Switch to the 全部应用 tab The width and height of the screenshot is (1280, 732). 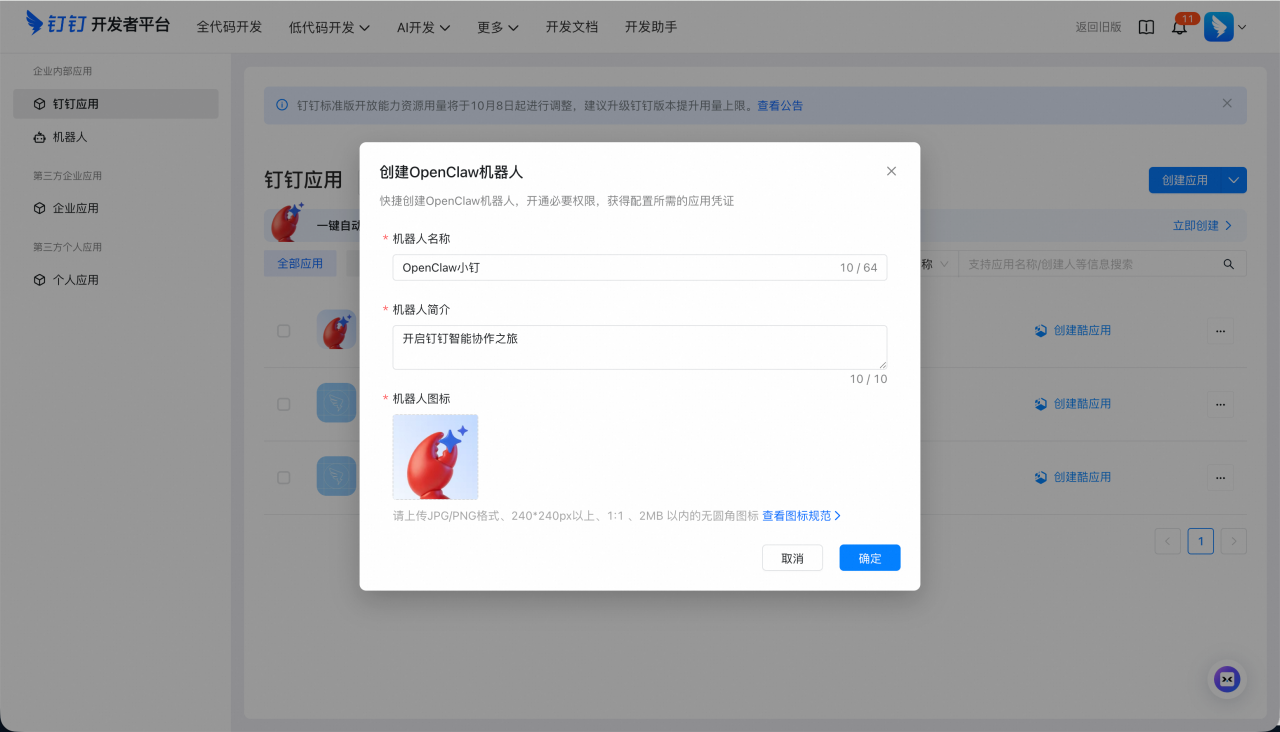coord(300,264)
